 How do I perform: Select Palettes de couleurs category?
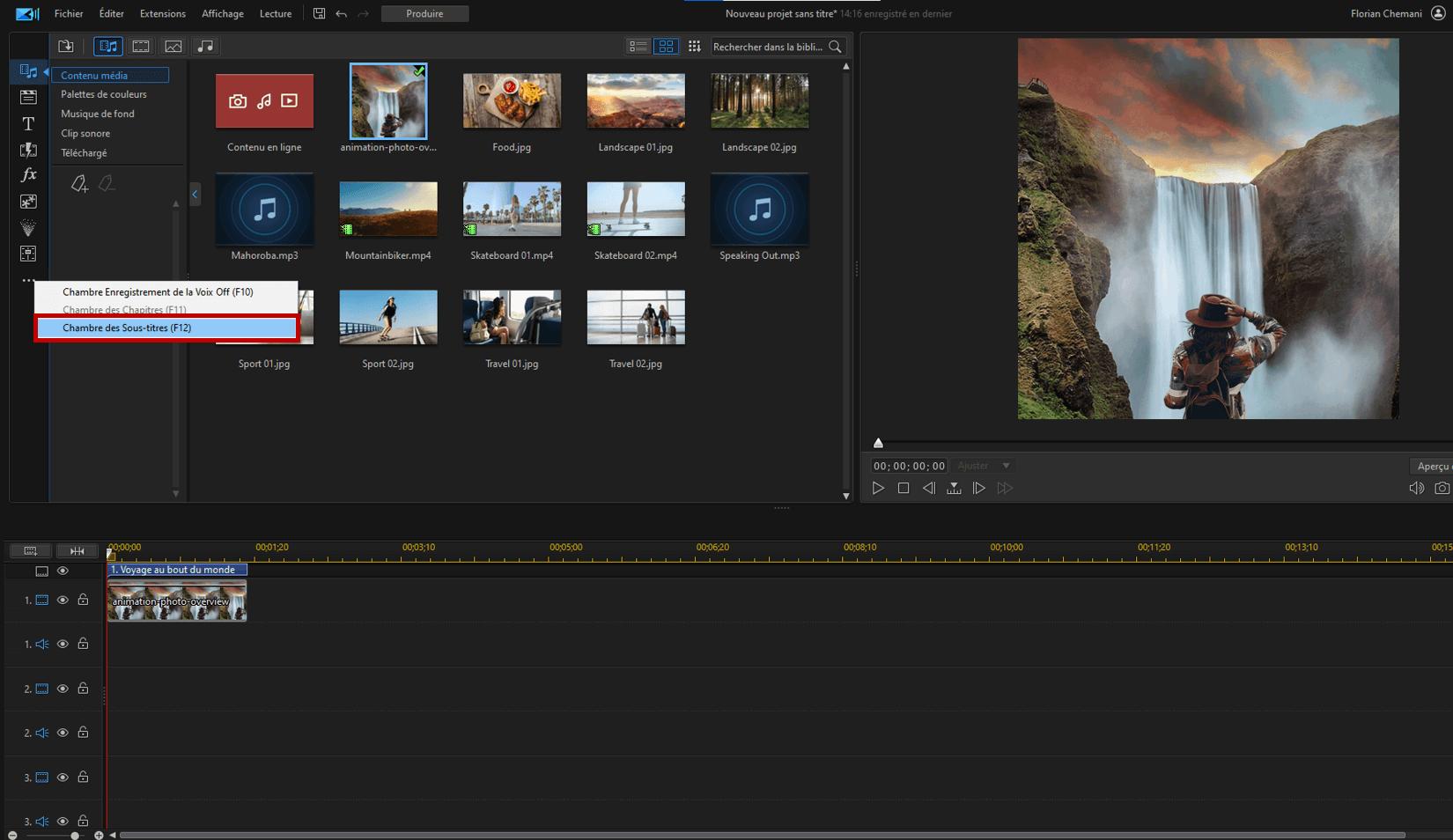[104, 94]
